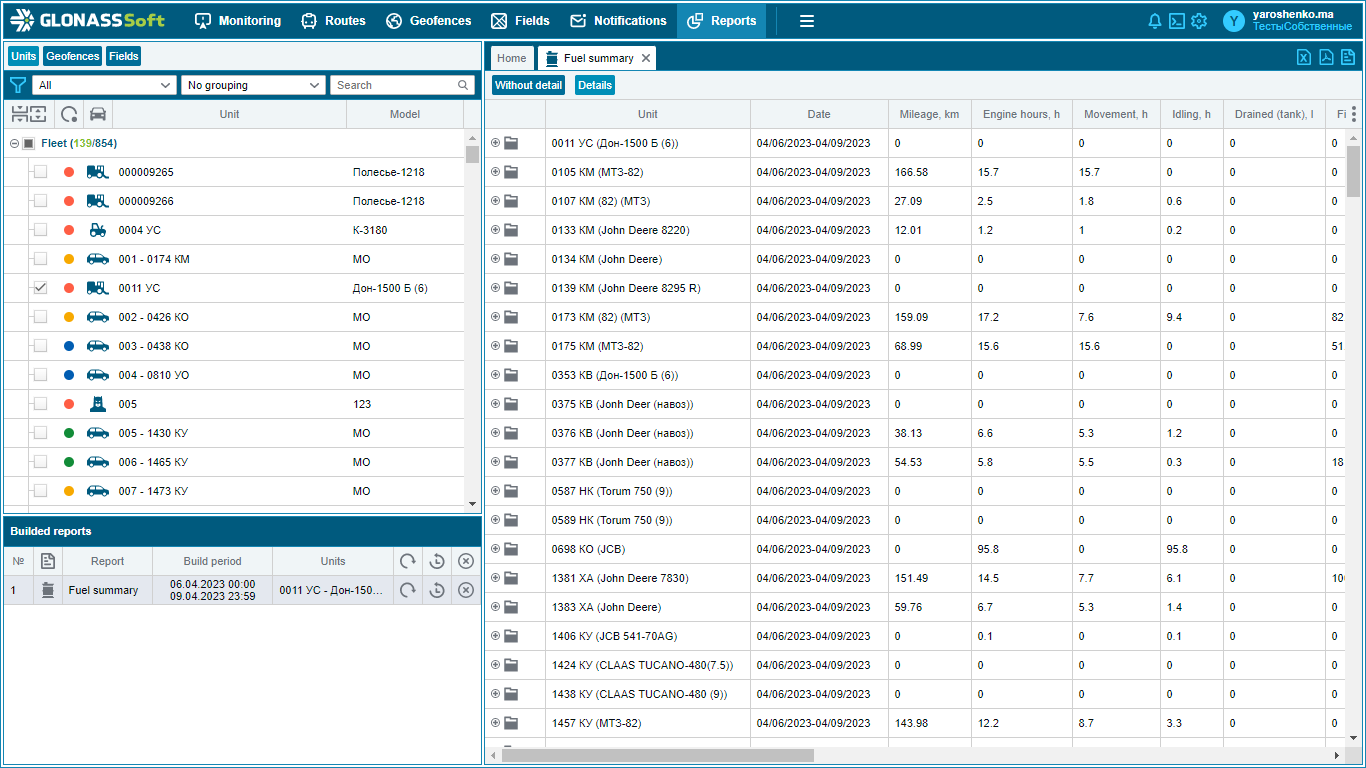The width and height of the screenshot is (1366, 768).
Task: Close the Fuel summary tab
Action: [646, 58]
